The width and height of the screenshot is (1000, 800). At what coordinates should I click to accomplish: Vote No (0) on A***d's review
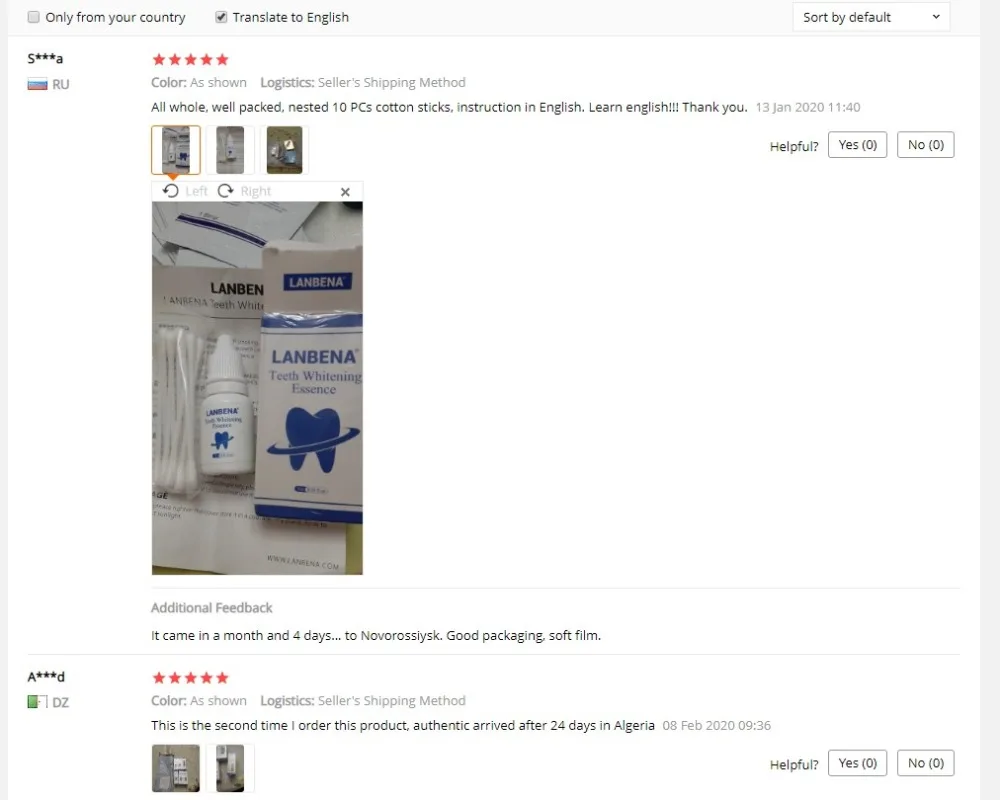tap(925, 763)
